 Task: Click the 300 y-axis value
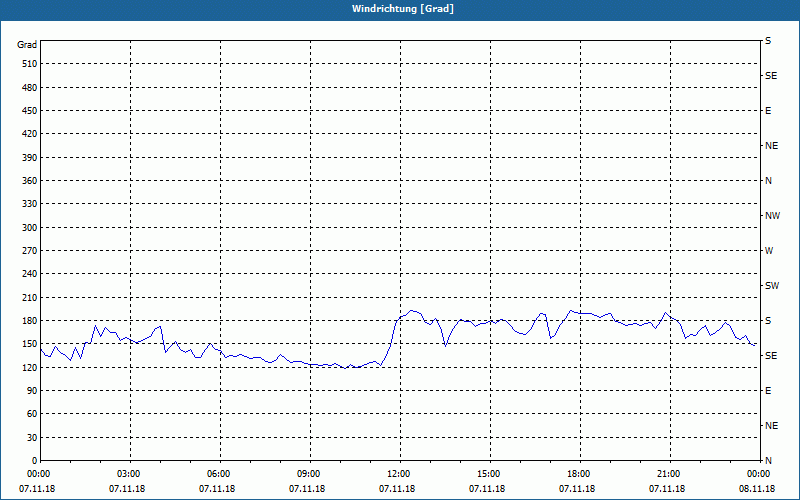tap(30, 228)
